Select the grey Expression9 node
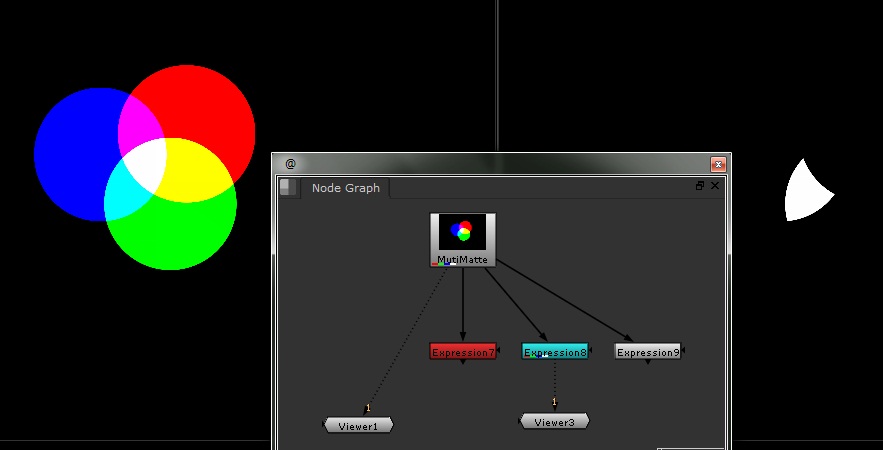The image size is (883, 450). [x=647, y=352]
